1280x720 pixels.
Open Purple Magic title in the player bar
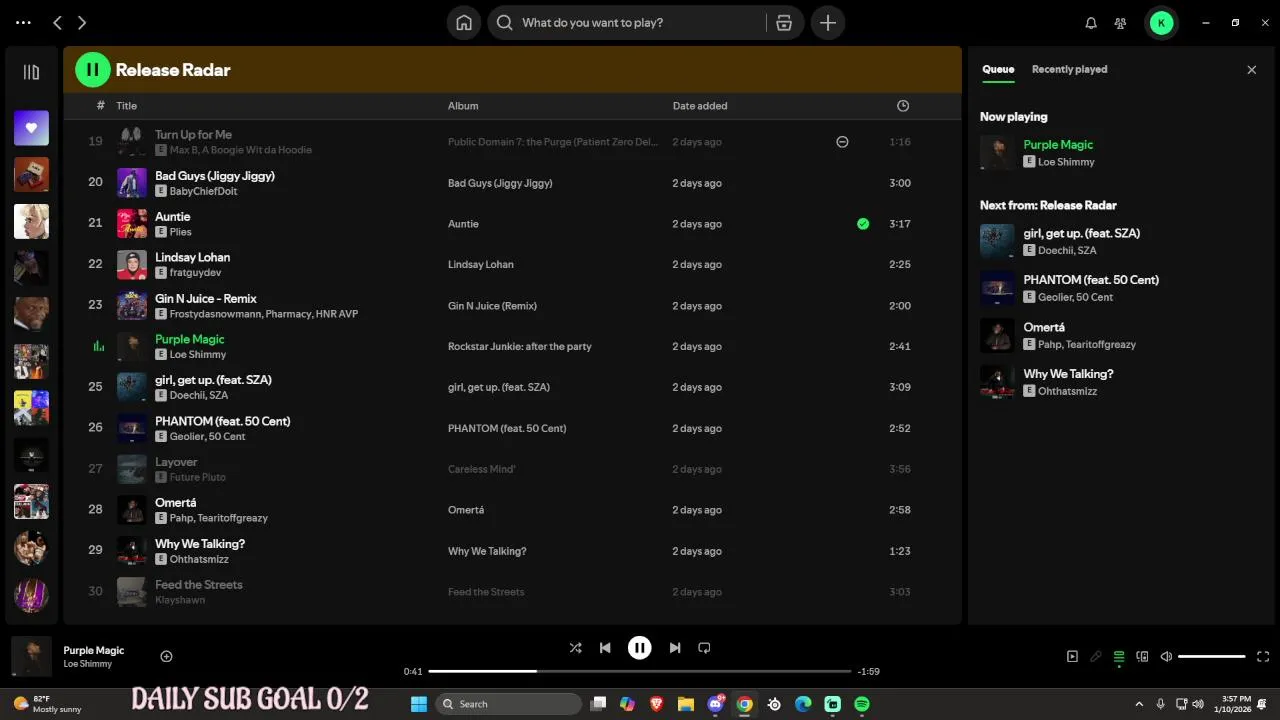click(94, 650)
